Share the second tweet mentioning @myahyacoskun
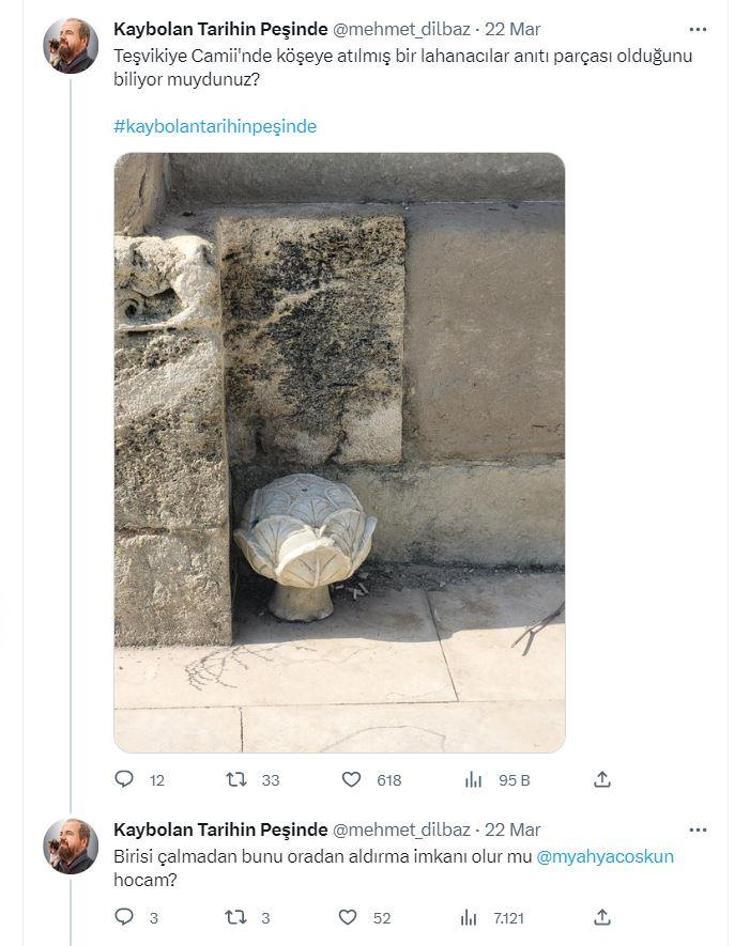This screenshot has width=750, height=946. click(x=602, y=917)
